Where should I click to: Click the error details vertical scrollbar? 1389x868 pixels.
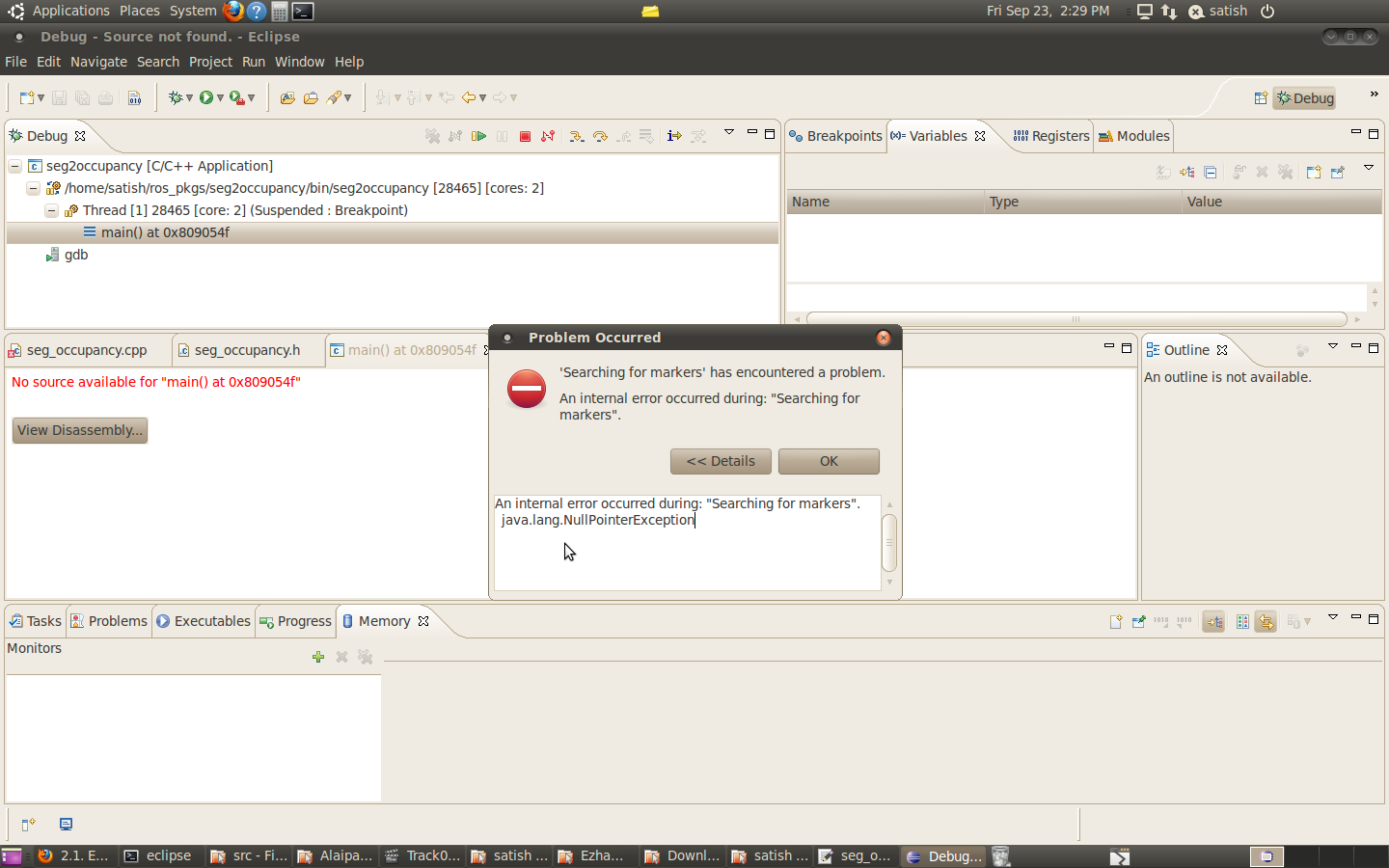pos(889,543)
